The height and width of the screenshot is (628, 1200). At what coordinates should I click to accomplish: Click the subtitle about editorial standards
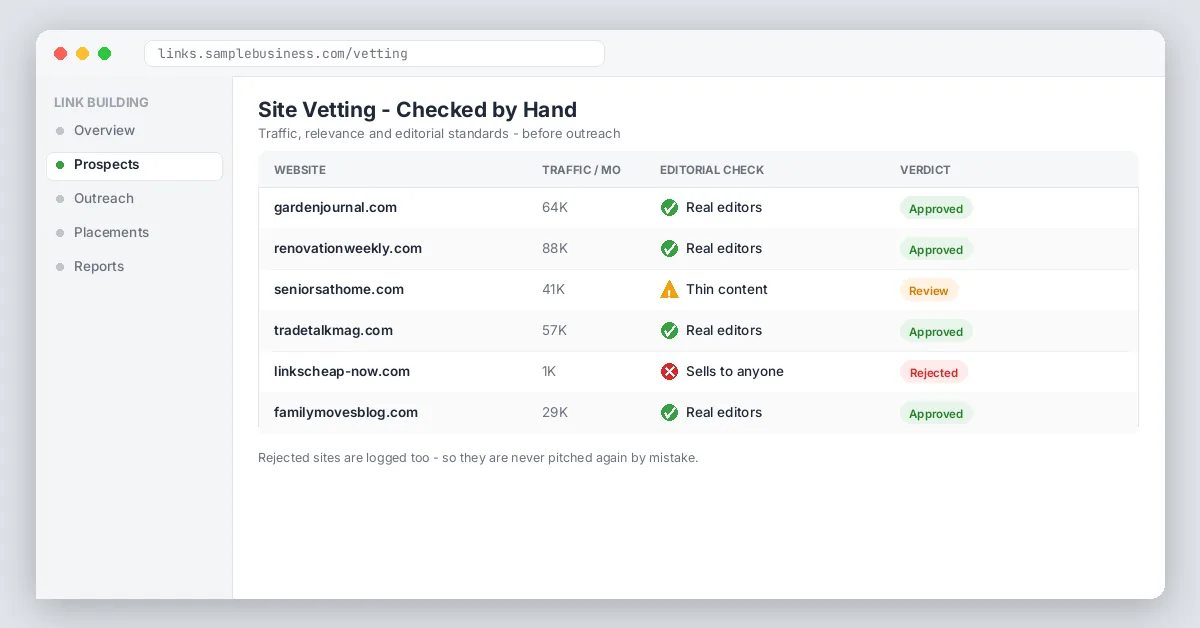click(x=439, y=134)
